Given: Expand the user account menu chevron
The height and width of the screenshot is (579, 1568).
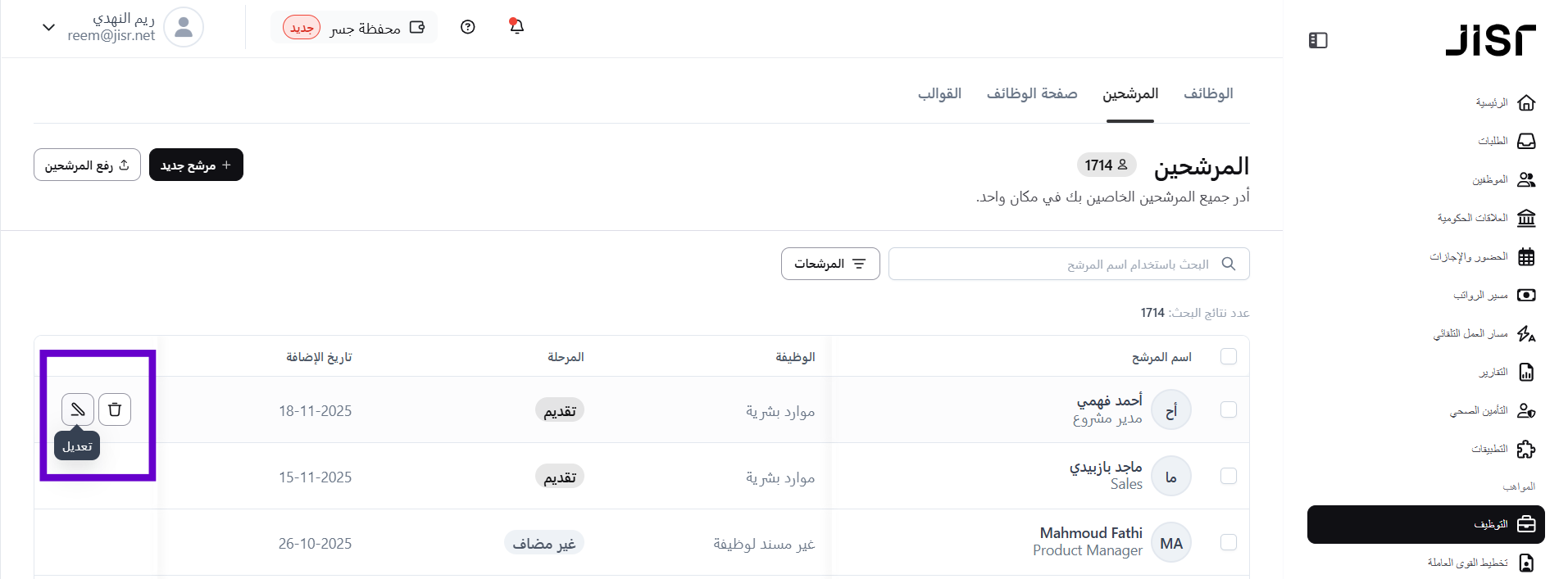Looking at the screenshot, I should 48,27.
